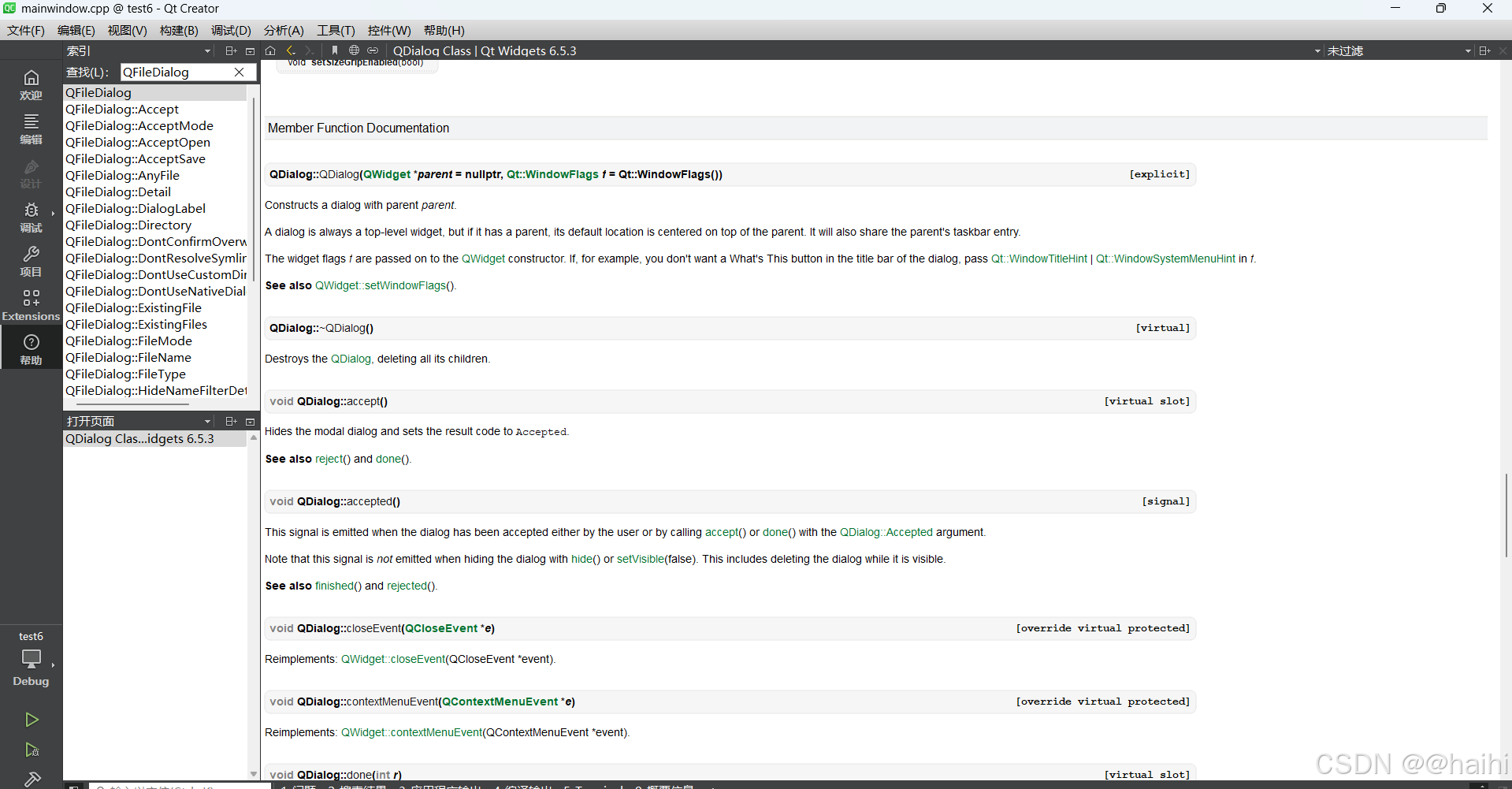Open Qt::WindowTitleHint link
The width and height of the screenshot is (1512, 789).
tap(1039, 259)
